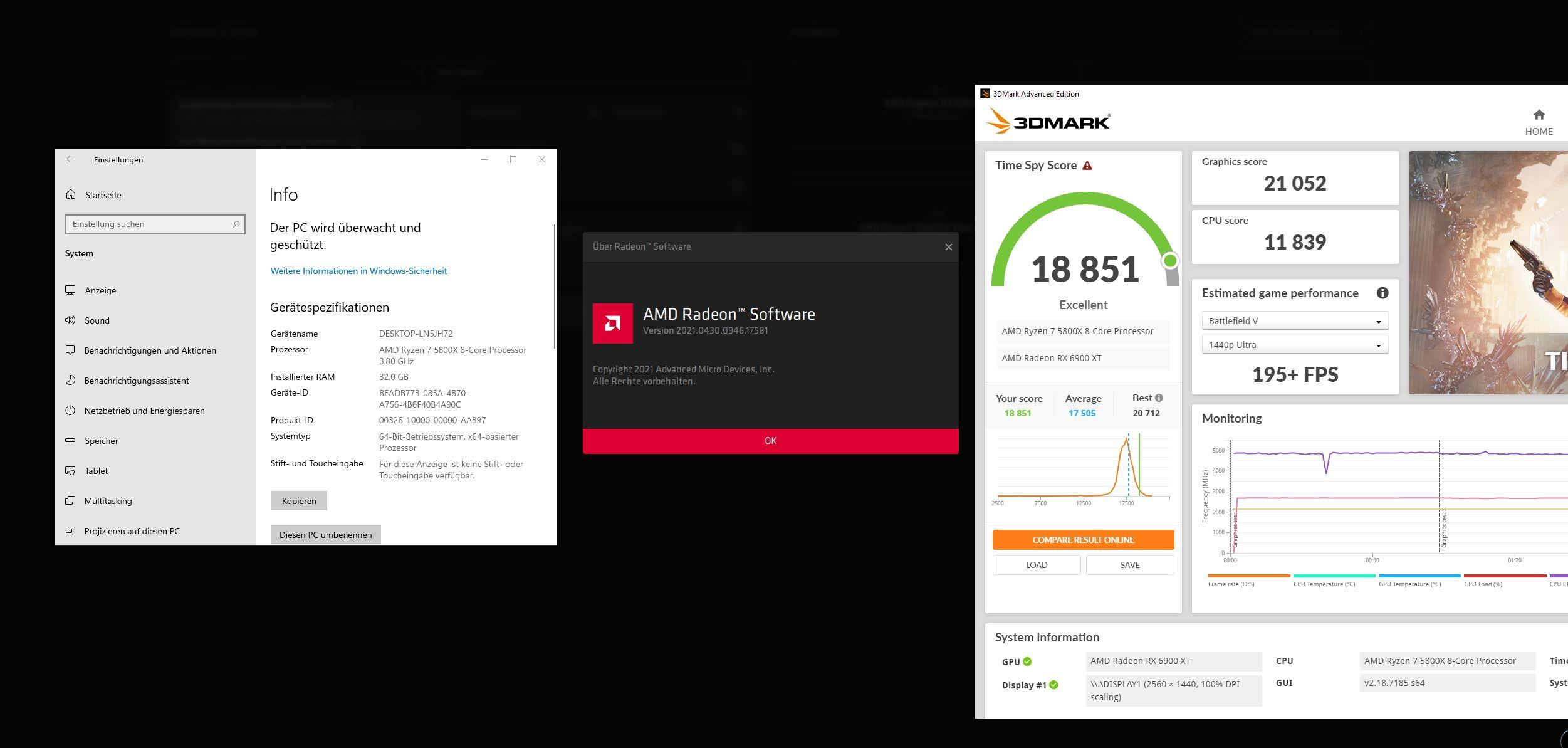The width and height of the screenshot is (1568, 748).
Task: Click info icon beside Estimated game performance
Action: coord(1382,293)
